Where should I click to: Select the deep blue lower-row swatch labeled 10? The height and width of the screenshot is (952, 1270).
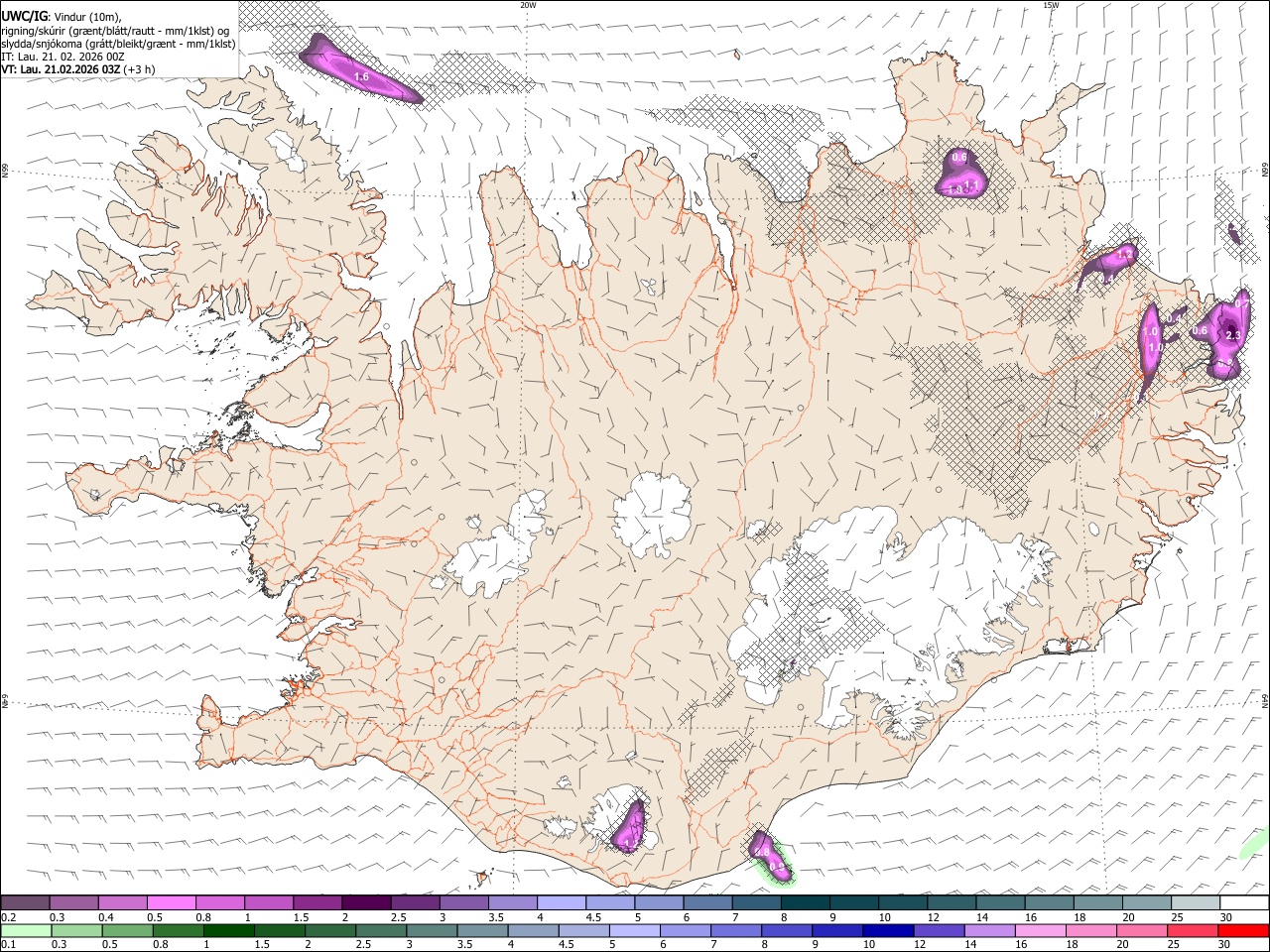coord(887,930)
